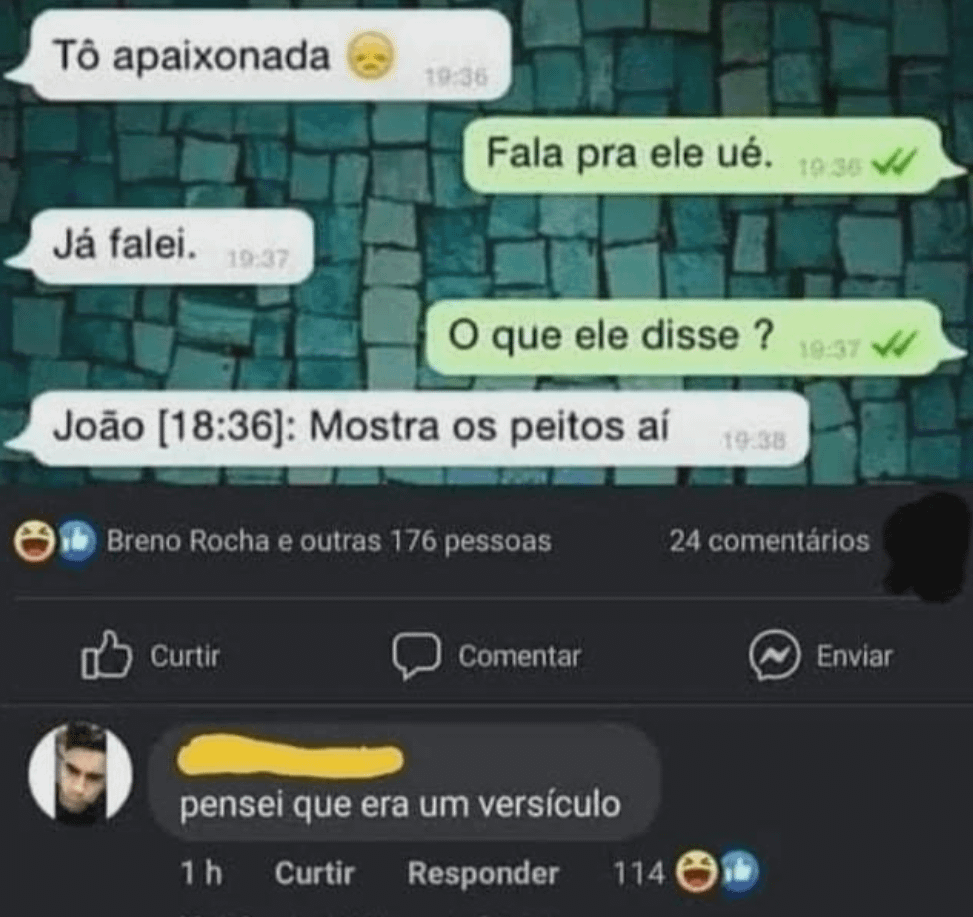Open the commenter's profile picture
The image size is (973, 917).
(x=81, y=772)
